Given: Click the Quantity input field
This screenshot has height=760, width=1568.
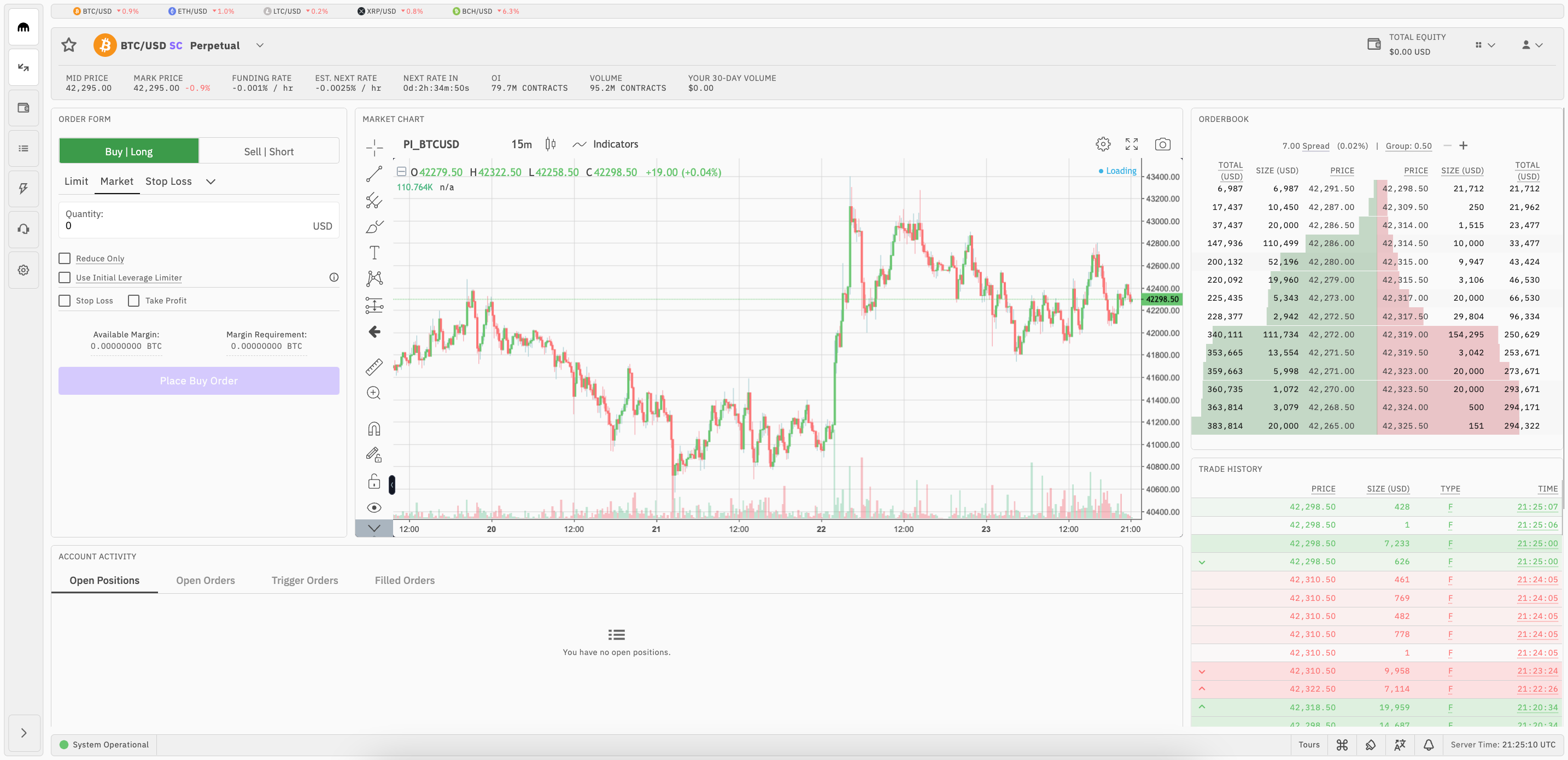Looking at the screenshot, I should point(199,220).
